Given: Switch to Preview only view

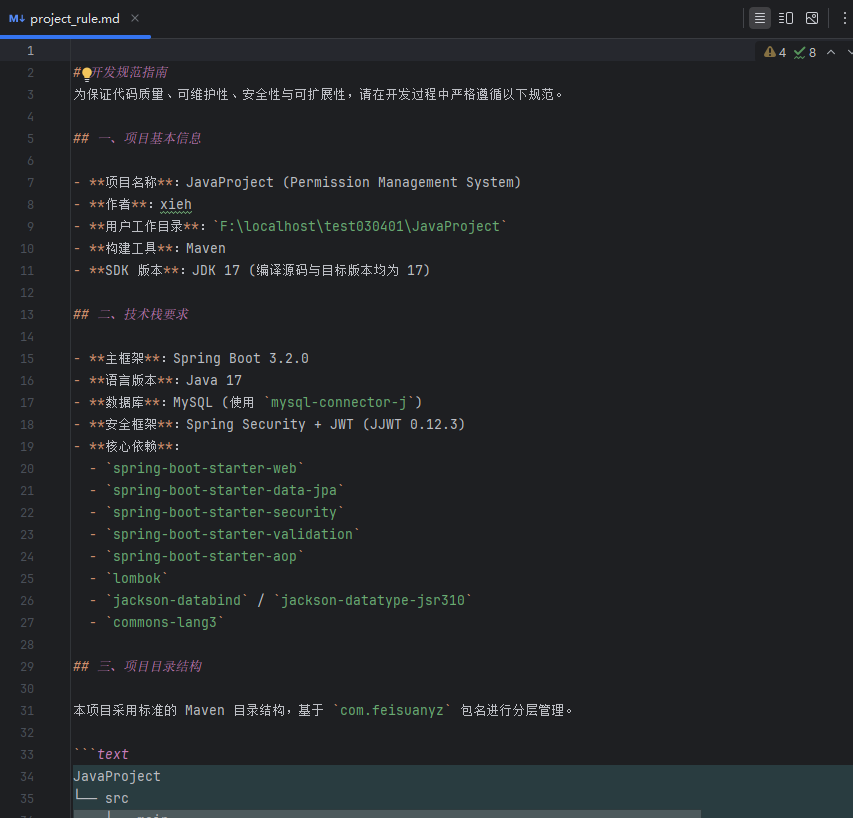Looking at the screenshot, I should (812, 18).
